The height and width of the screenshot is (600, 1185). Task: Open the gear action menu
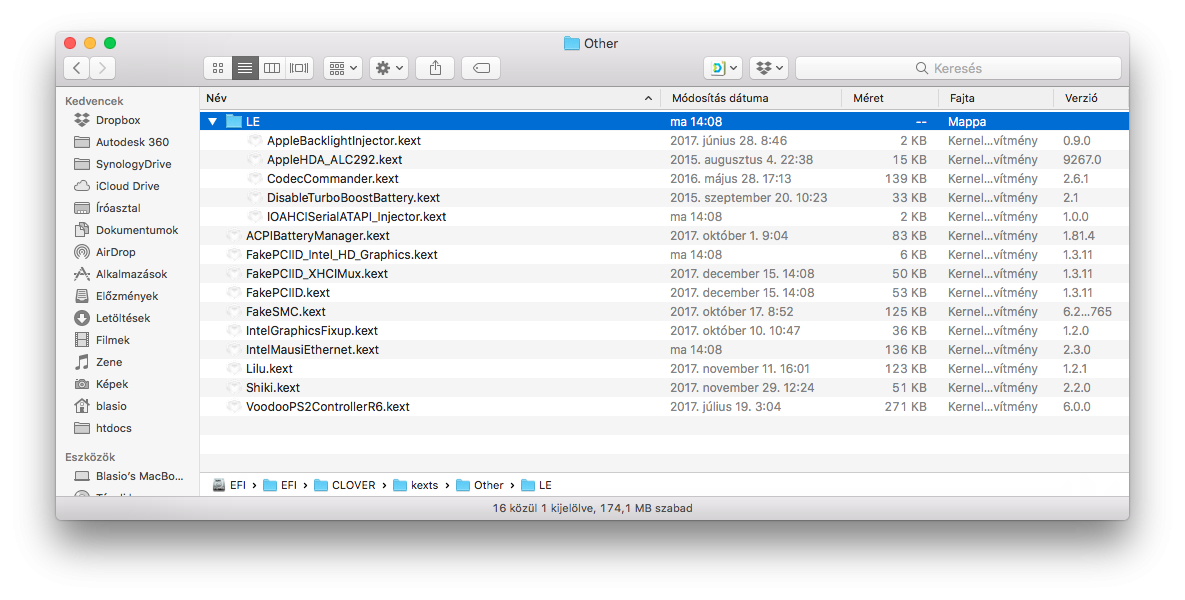(x=389, y=68)
